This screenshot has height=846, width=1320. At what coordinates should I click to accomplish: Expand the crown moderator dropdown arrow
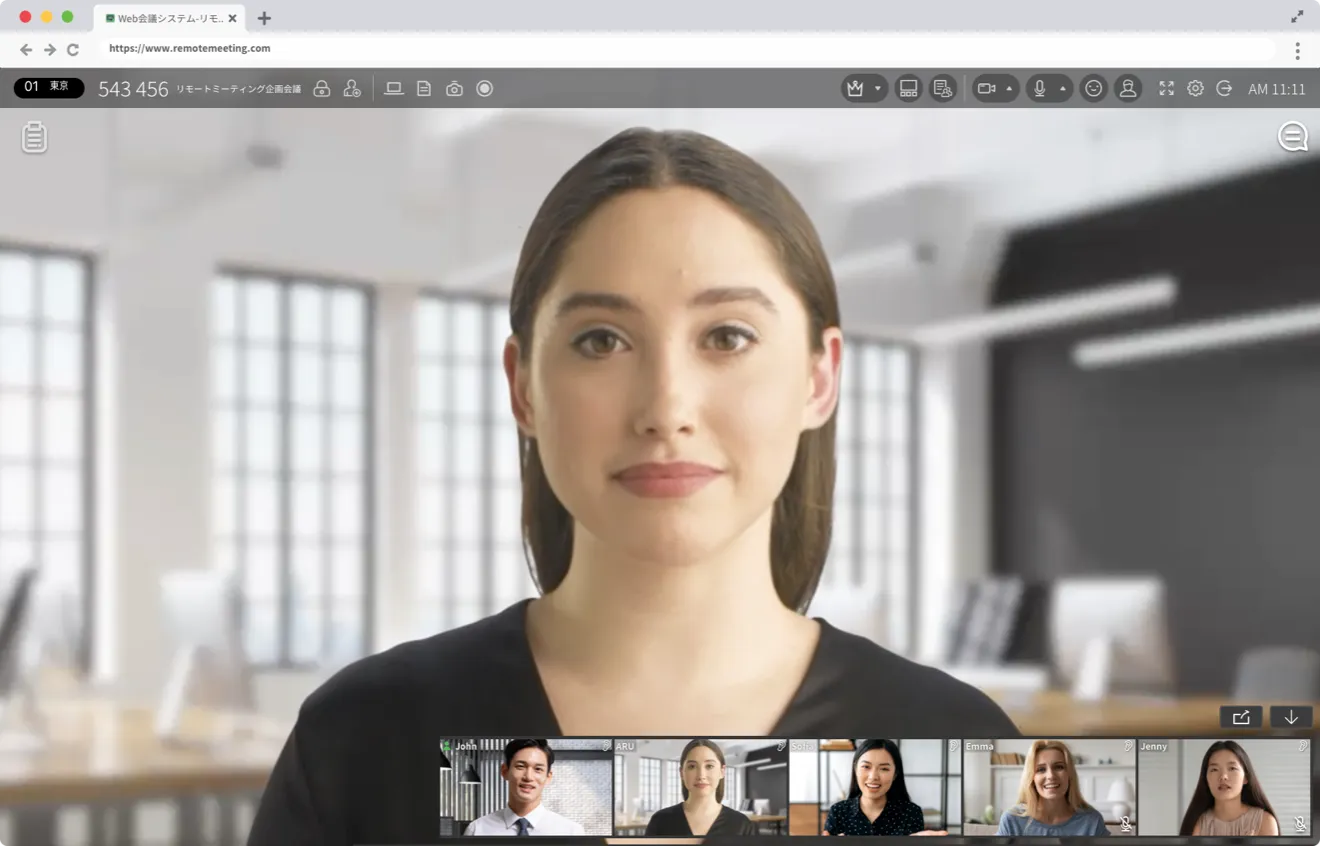[878, 89]
